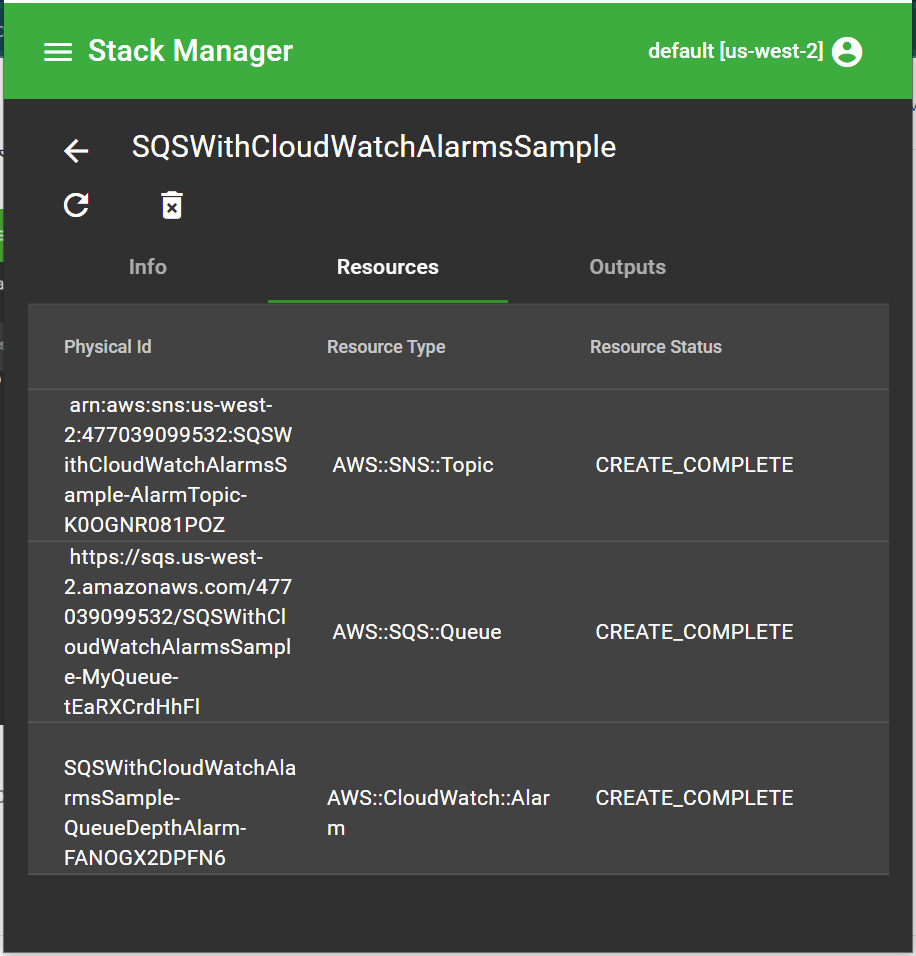
Task: Click the Physical Id column header
Action: coord(108,347)
